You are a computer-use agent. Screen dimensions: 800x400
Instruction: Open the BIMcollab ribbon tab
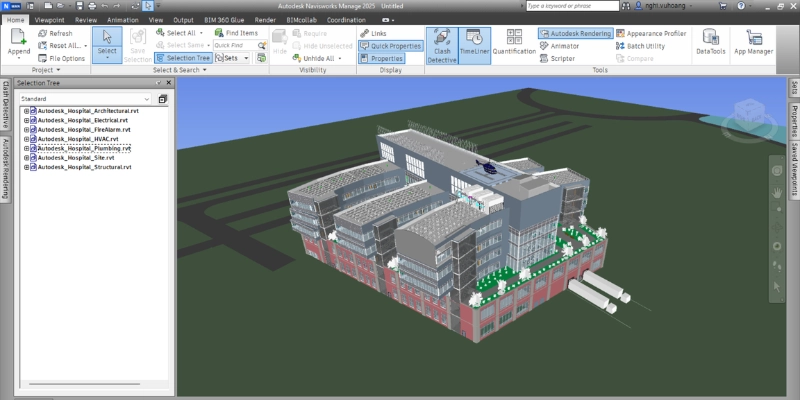(x=303, y=20)
